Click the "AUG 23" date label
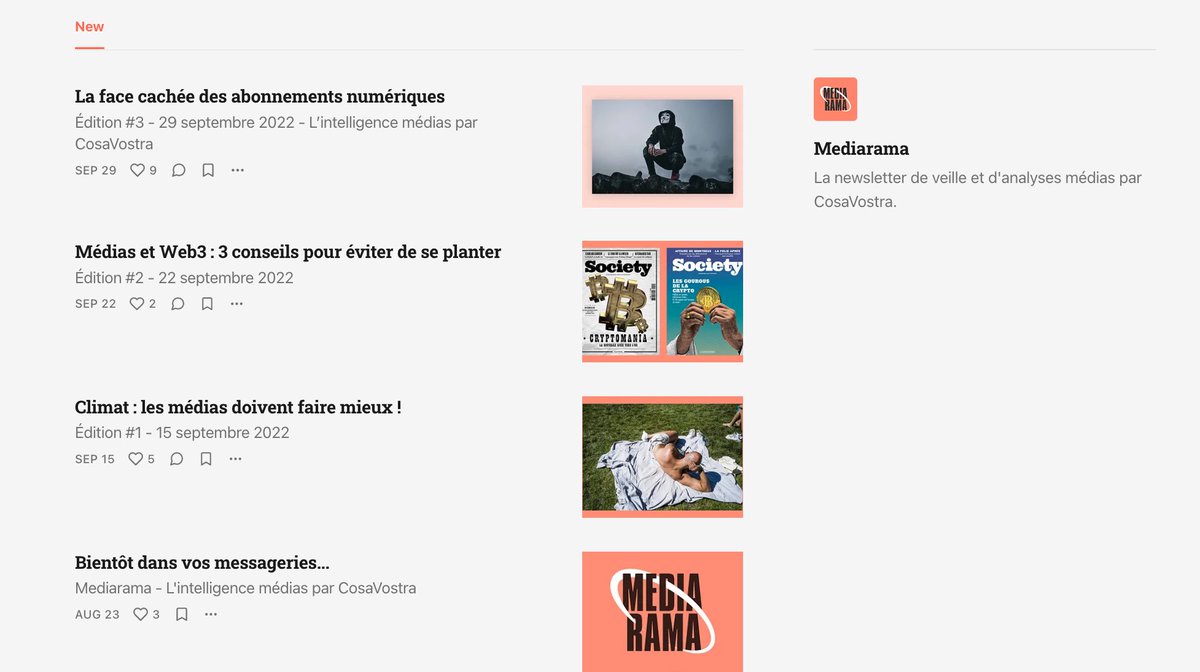Screen dimensions: 1200x672 pos(97,614)
